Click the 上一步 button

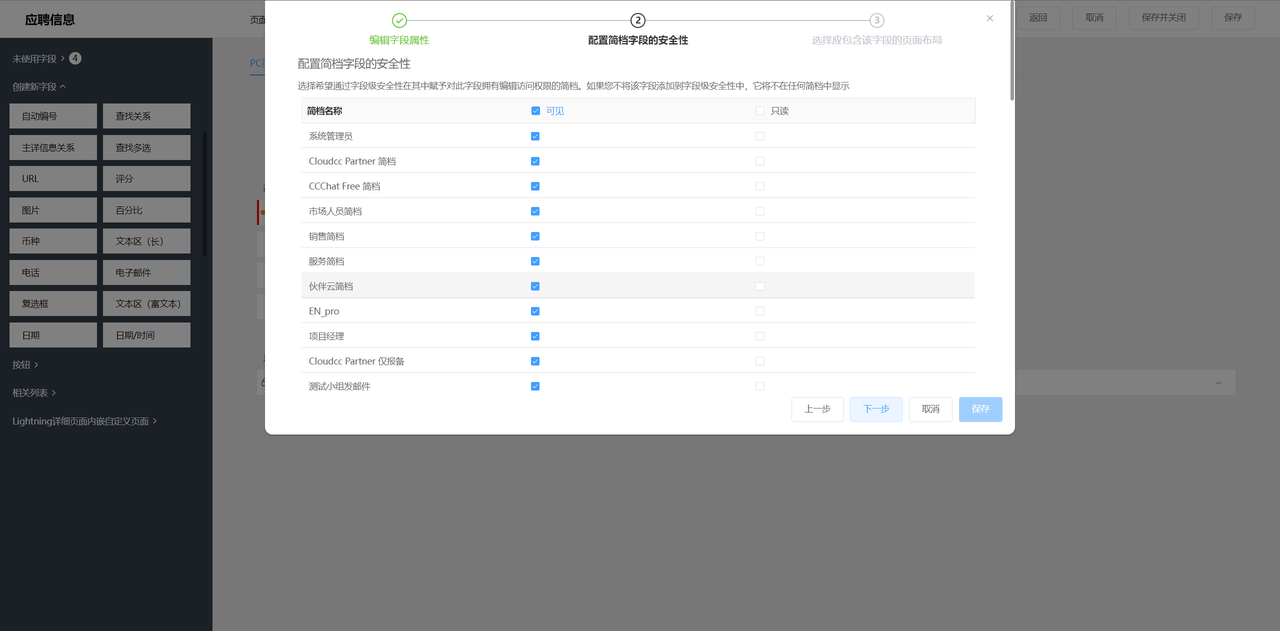817,409
